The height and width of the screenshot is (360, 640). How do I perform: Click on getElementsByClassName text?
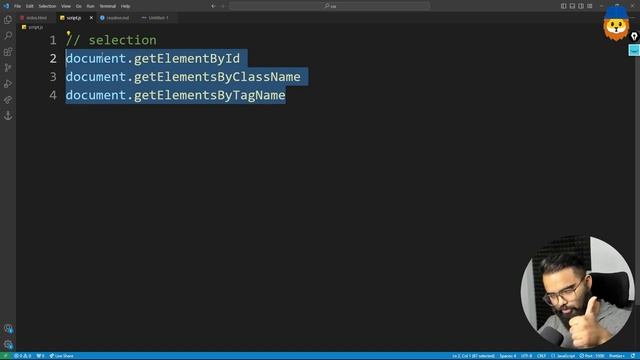pyautogui.click(x=217, y=77)
